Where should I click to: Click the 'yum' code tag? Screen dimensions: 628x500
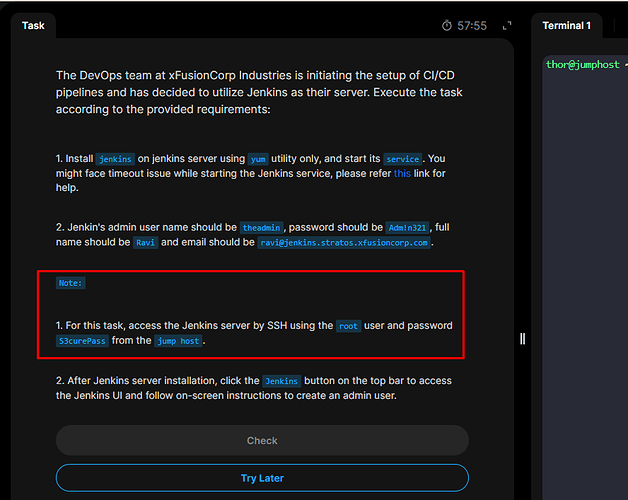tap(258, 159)
